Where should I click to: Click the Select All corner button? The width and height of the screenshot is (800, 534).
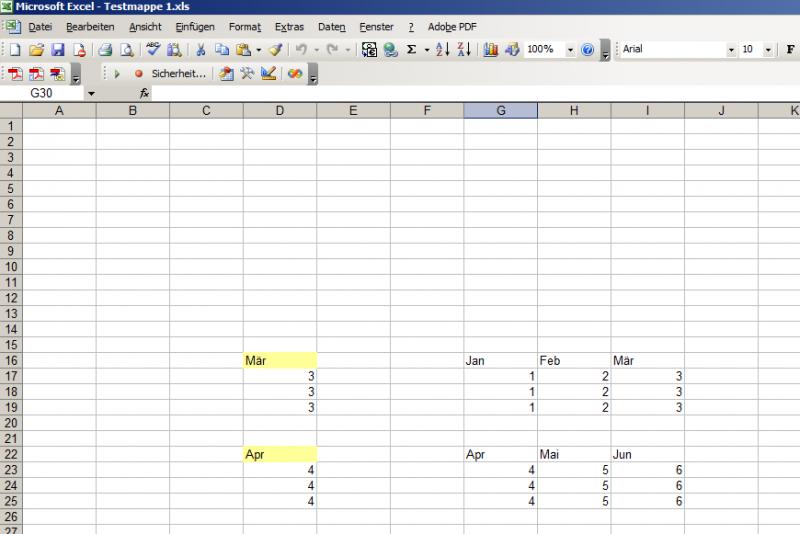click(x=11, y=111)
